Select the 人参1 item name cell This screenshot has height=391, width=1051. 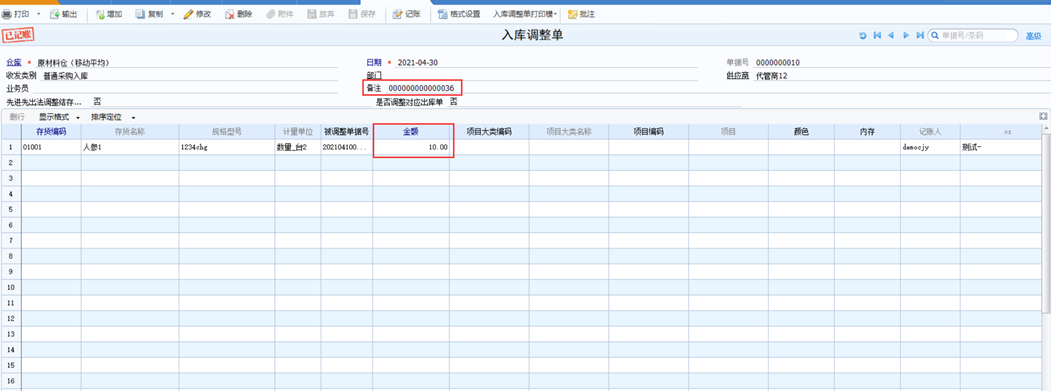(x=130, y=147)
